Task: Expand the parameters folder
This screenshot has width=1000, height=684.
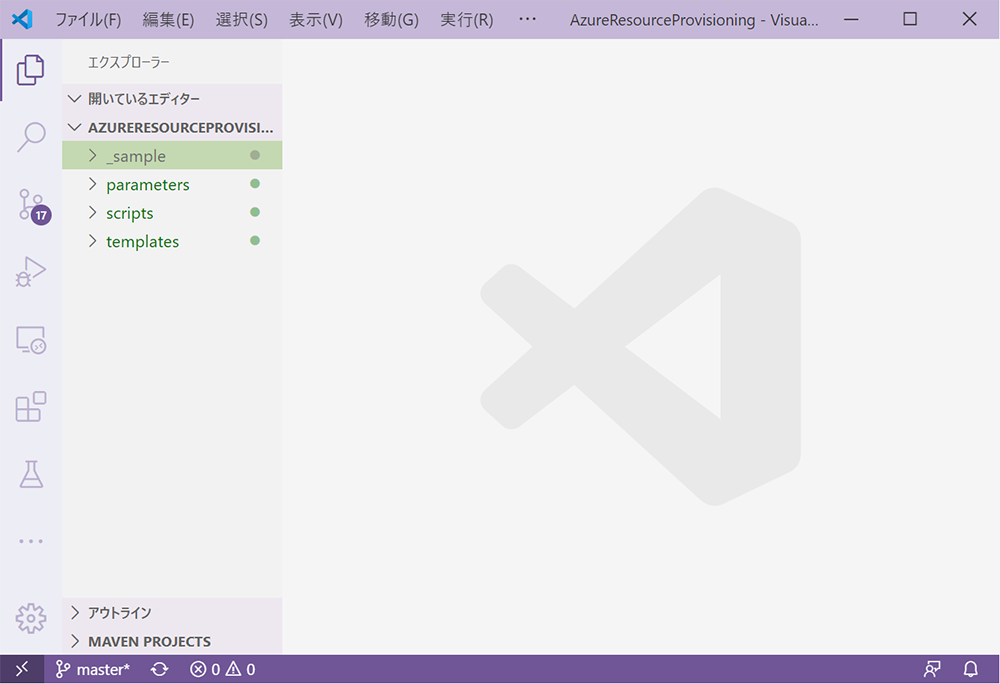Action: (172, 184)
